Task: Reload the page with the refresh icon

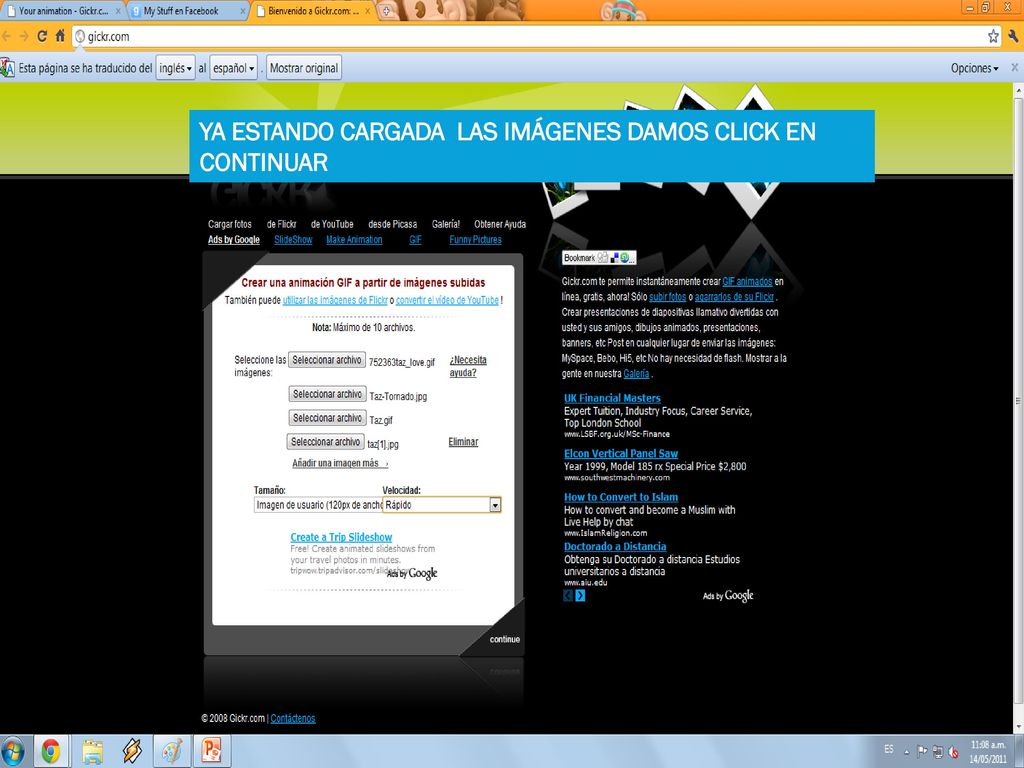Action: [x=42, y=37]
